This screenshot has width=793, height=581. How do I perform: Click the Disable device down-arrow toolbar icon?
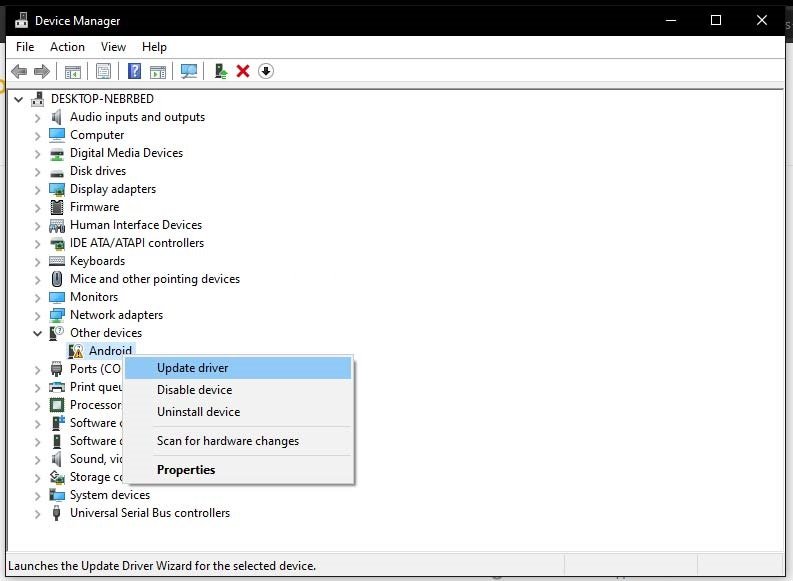[266, 71]
